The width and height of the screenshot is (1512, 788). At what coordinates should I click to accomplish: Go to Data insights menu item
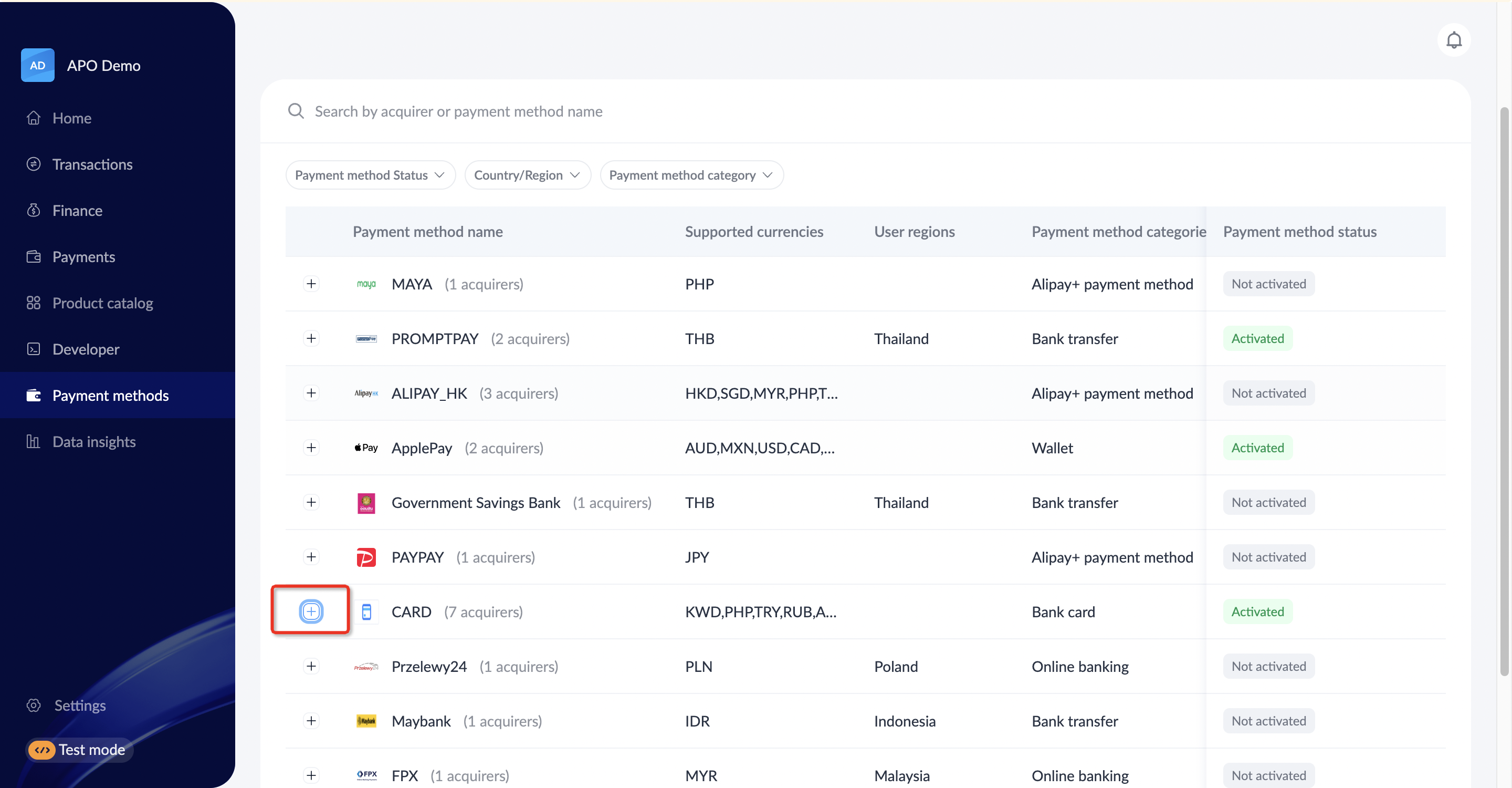coord(94,442)
